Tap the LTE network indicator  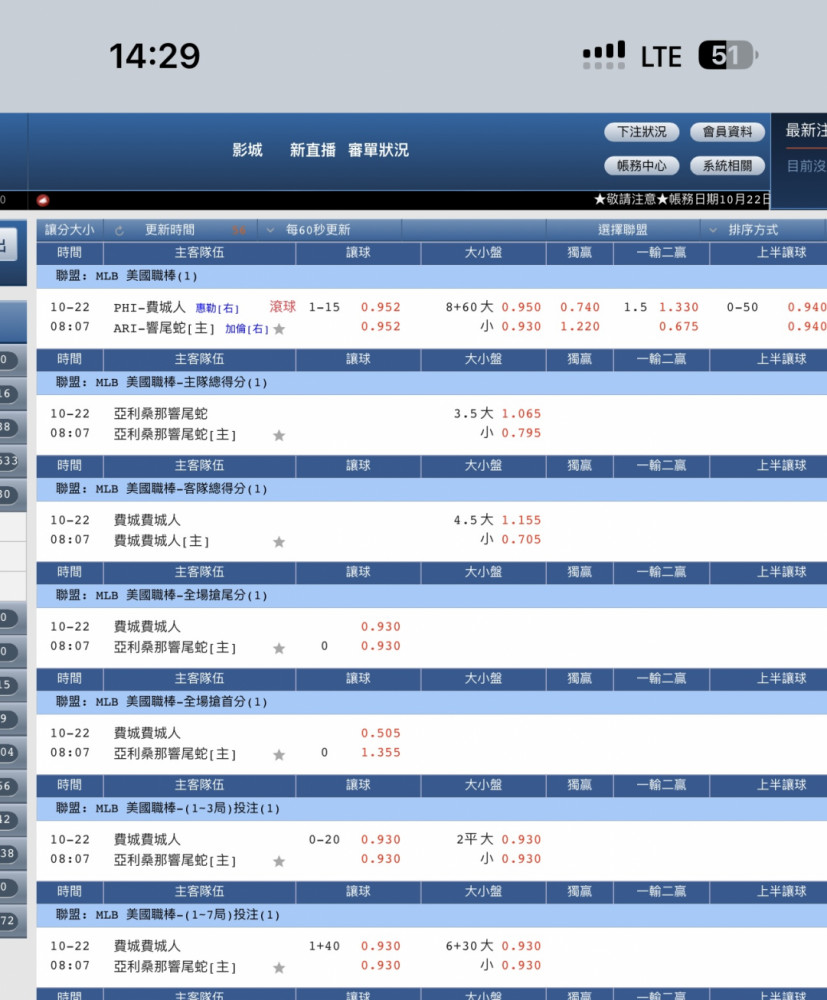click(661, 57)
